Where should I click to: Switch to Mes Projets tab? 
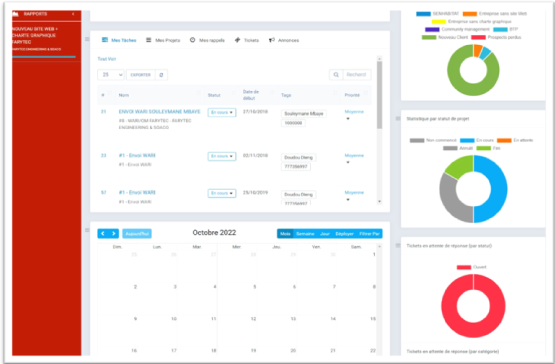(x=163, y=40)
